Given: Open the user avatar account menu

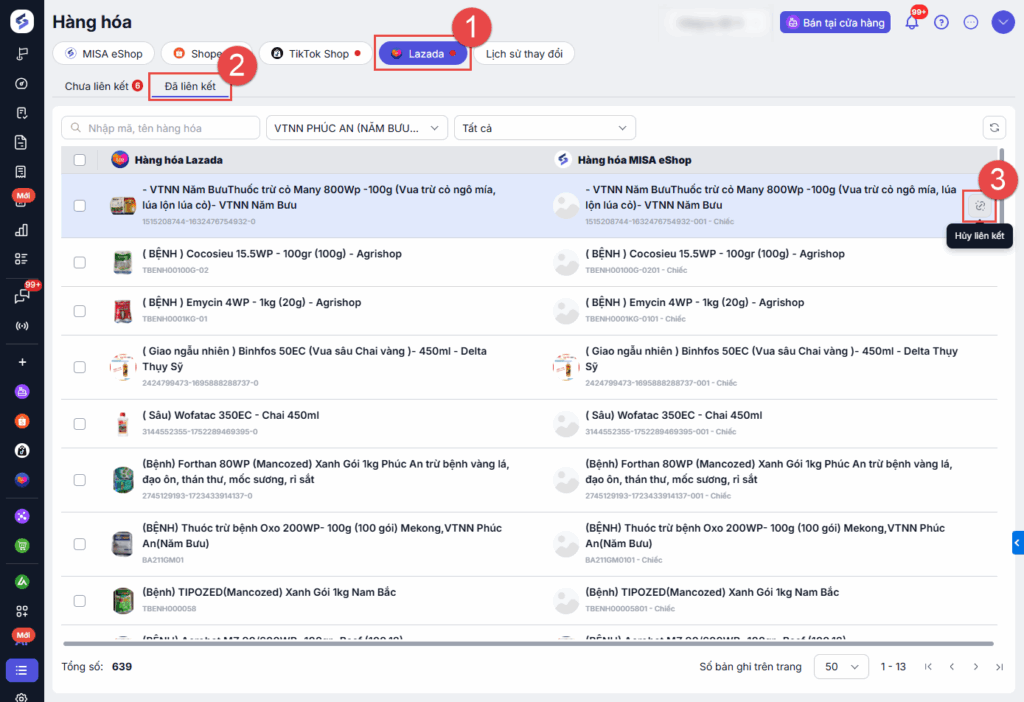Looking at the screenshot, I should [1002, 23].
